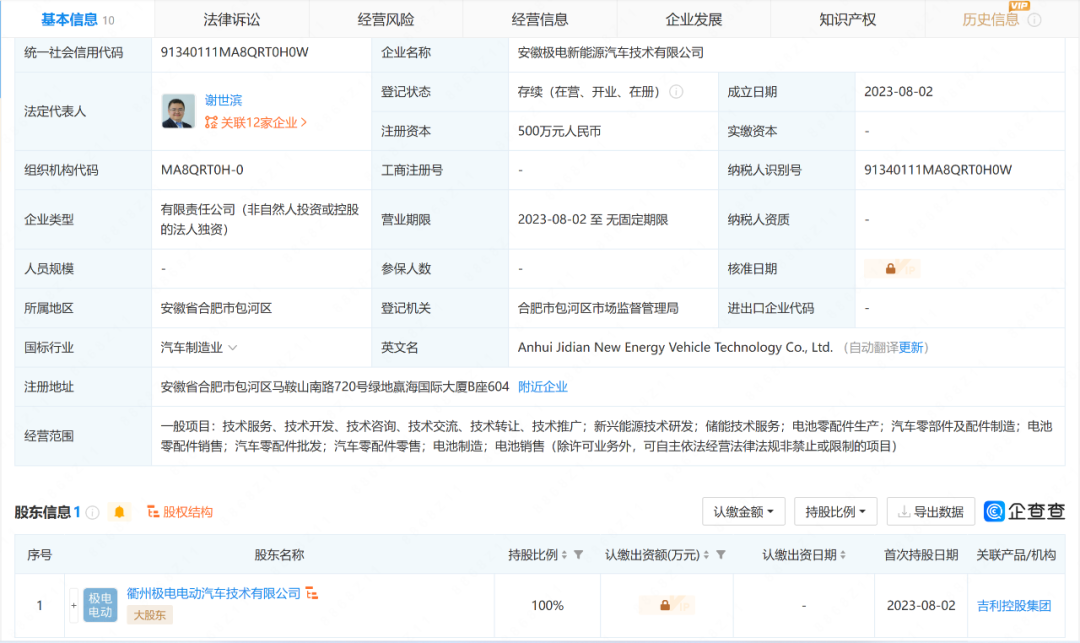This screenshot has height=643, width=1080.
Task: Click the 股权结构 tree icon
Action: 153,512
